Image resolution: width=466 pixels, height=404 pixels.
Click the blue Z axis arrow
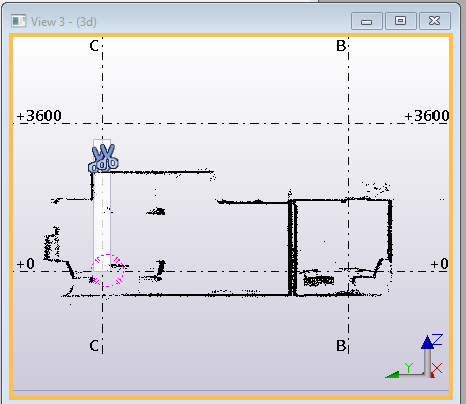pos(427,343)
